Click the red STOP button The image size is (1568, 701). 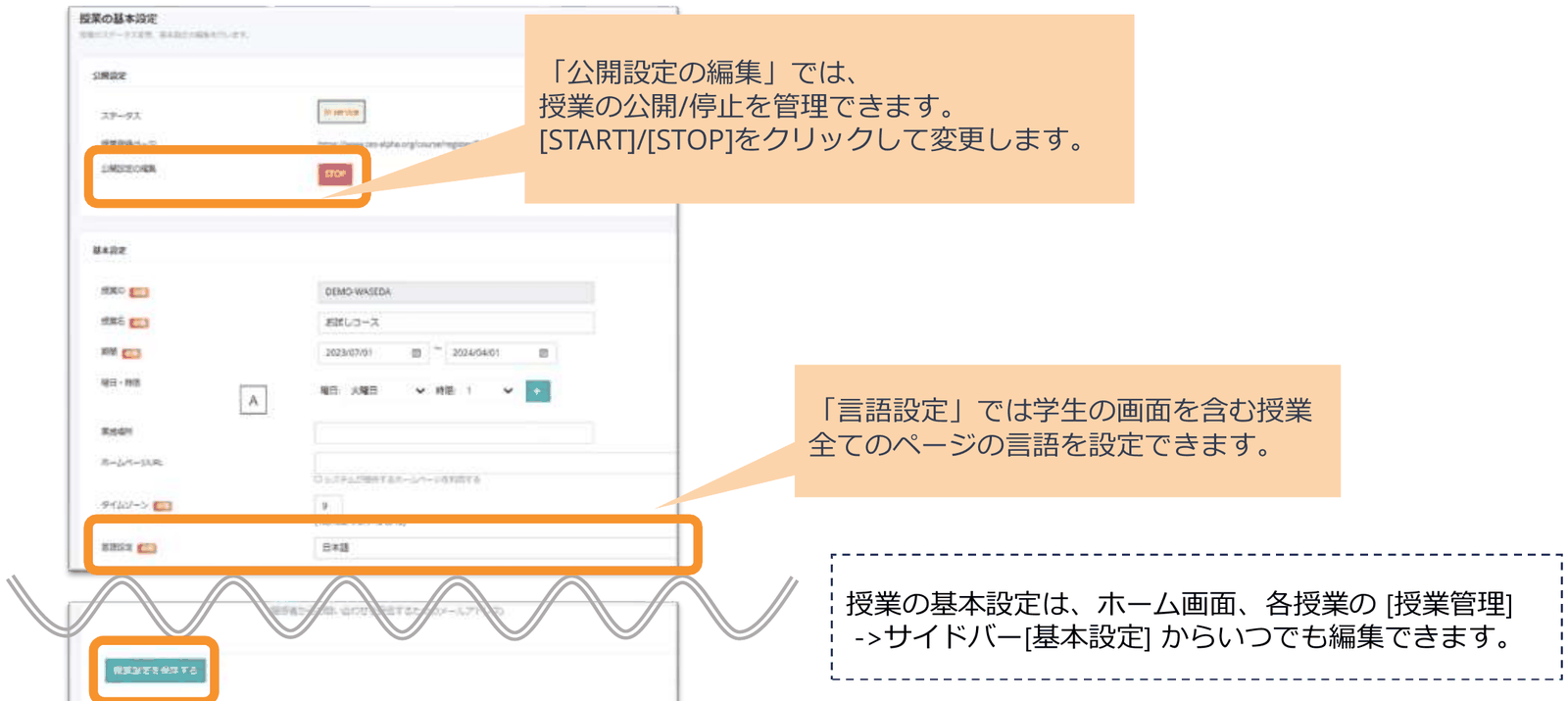(x=335, y=174)
